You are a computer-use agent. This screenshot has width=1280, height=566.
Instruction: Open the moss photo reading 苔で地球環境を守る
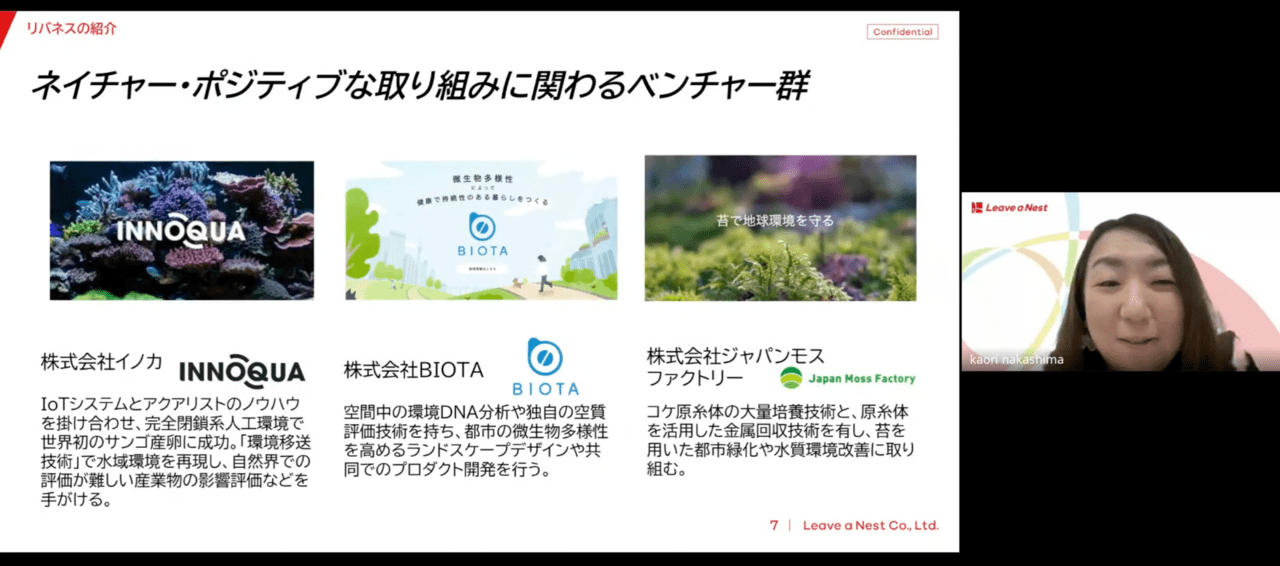(780, 228)
